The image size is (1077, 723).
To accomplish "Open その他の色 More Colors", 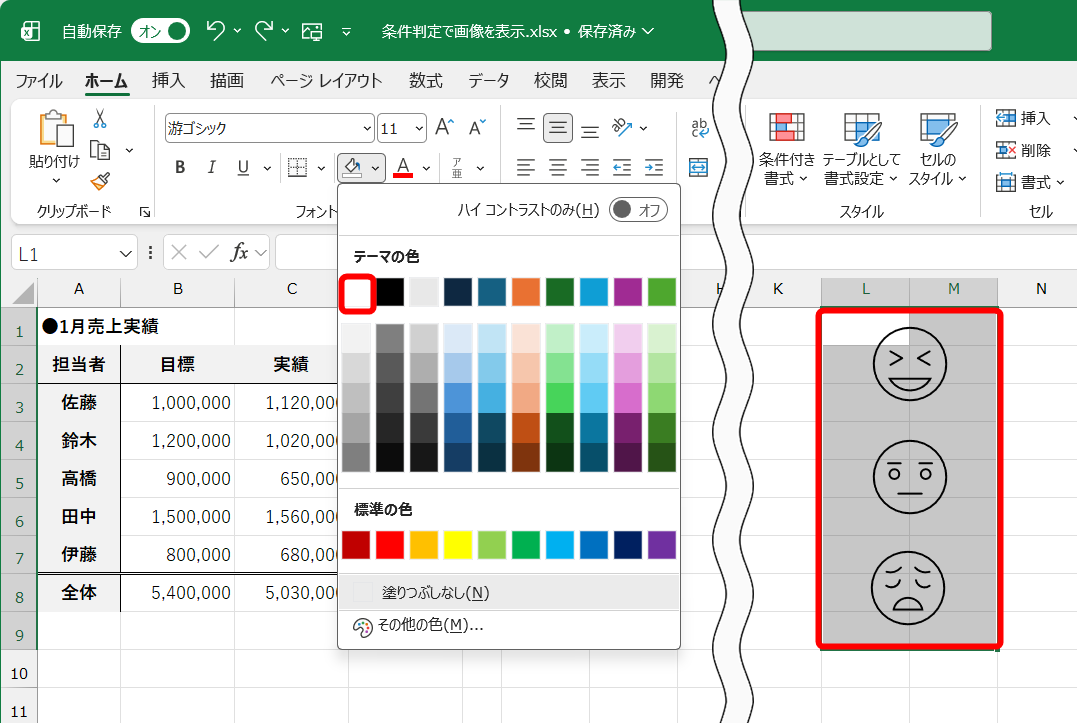I will 508,626.
